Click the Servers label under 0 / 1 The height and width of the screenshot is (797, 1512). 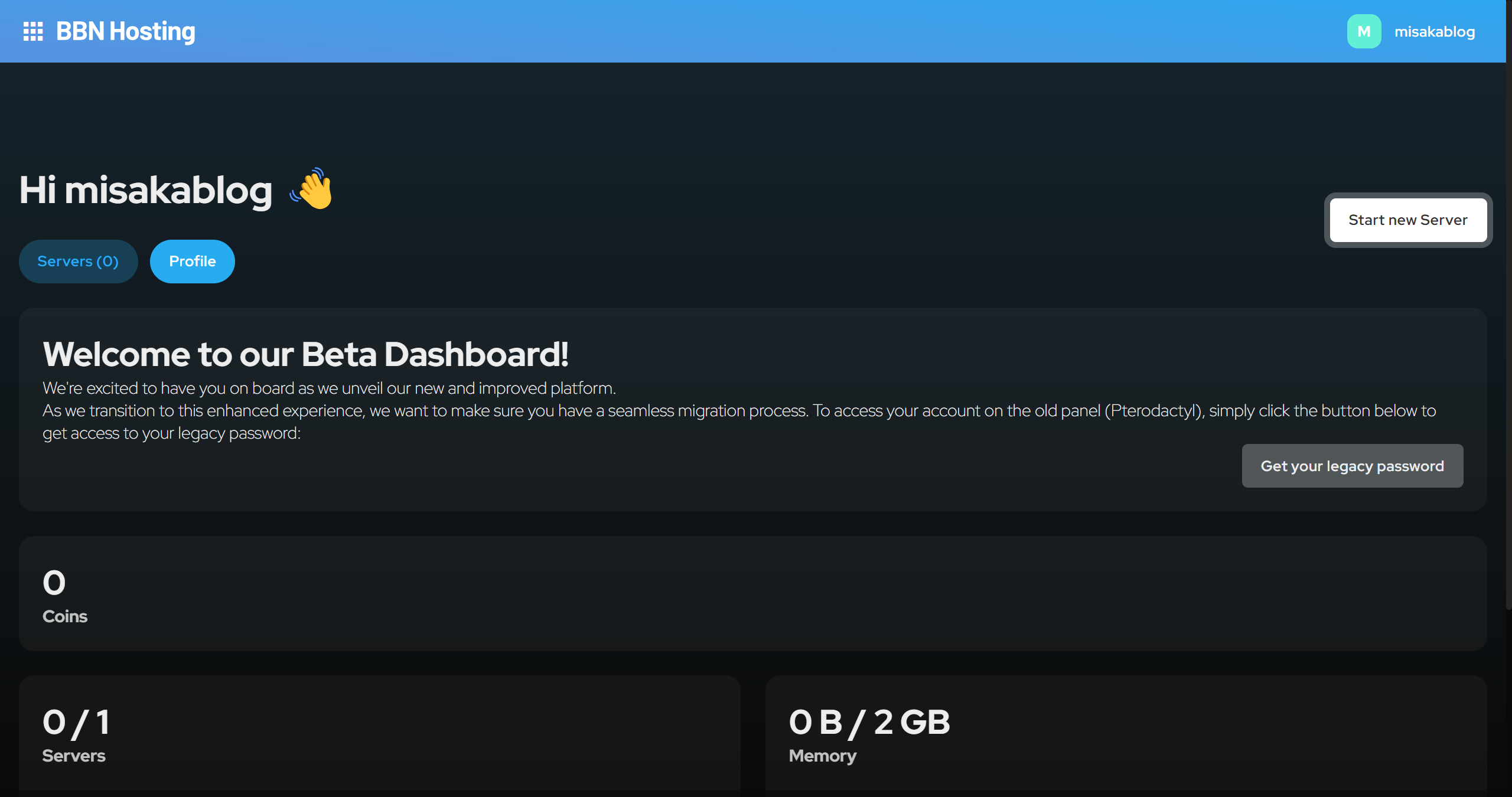point(74,756)
